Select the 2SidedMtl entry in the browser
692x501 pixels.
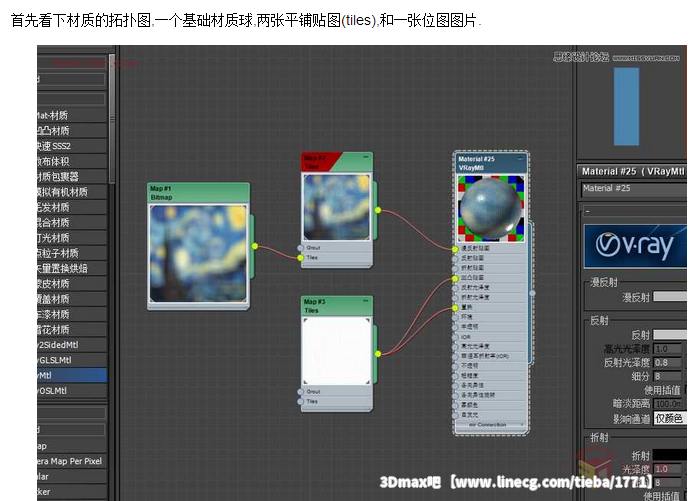(x=72, y=345)
